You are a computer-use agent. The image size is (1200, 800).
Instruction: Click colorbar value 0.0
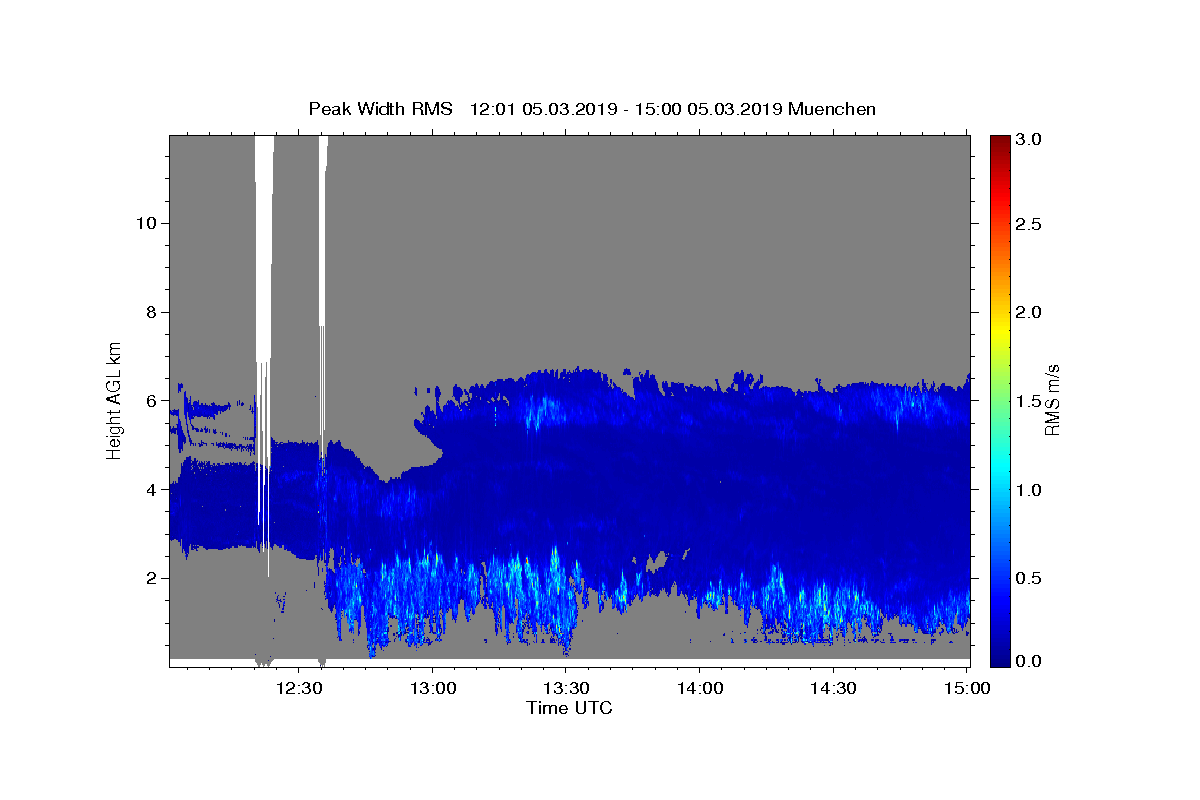(x=1029, y=661)
